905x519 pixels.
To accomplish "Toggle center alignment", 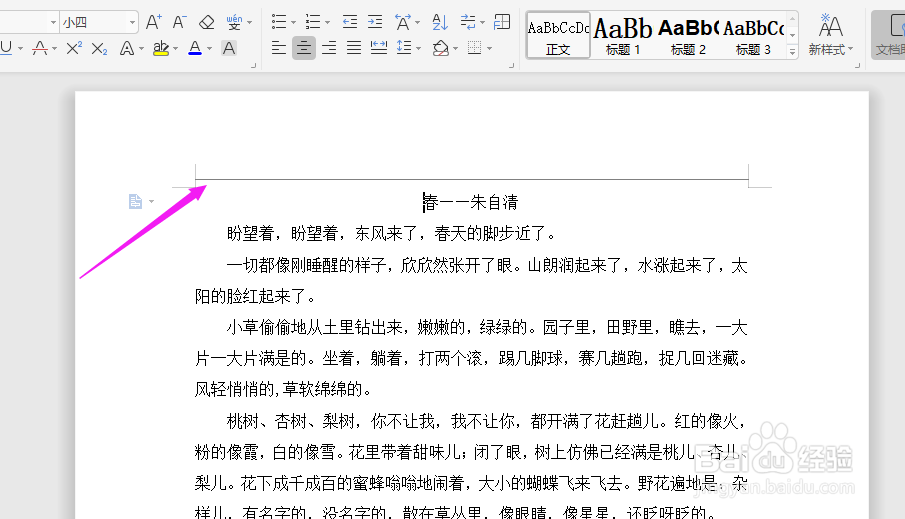I will pos(304,48).
